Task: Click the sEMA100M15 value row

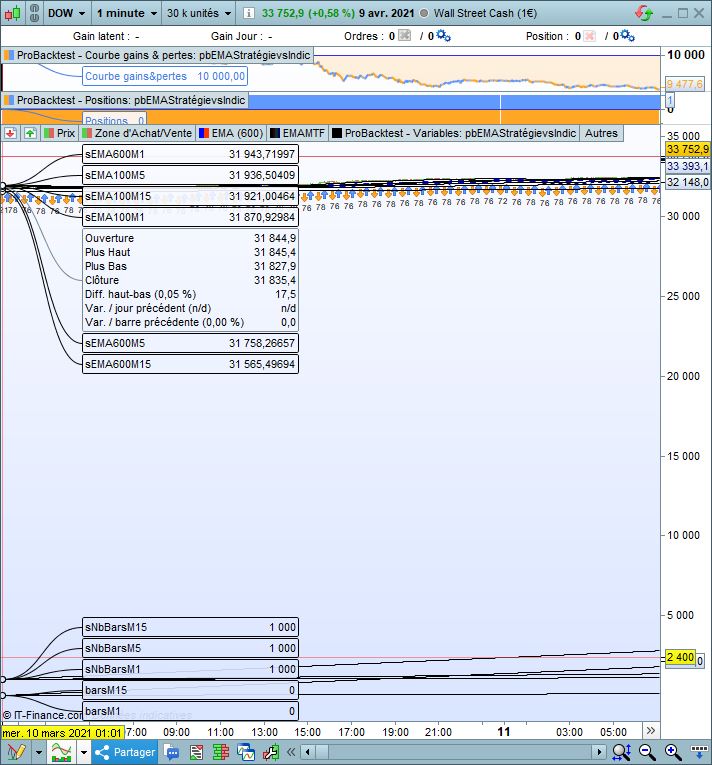Action: coord(190,196)
